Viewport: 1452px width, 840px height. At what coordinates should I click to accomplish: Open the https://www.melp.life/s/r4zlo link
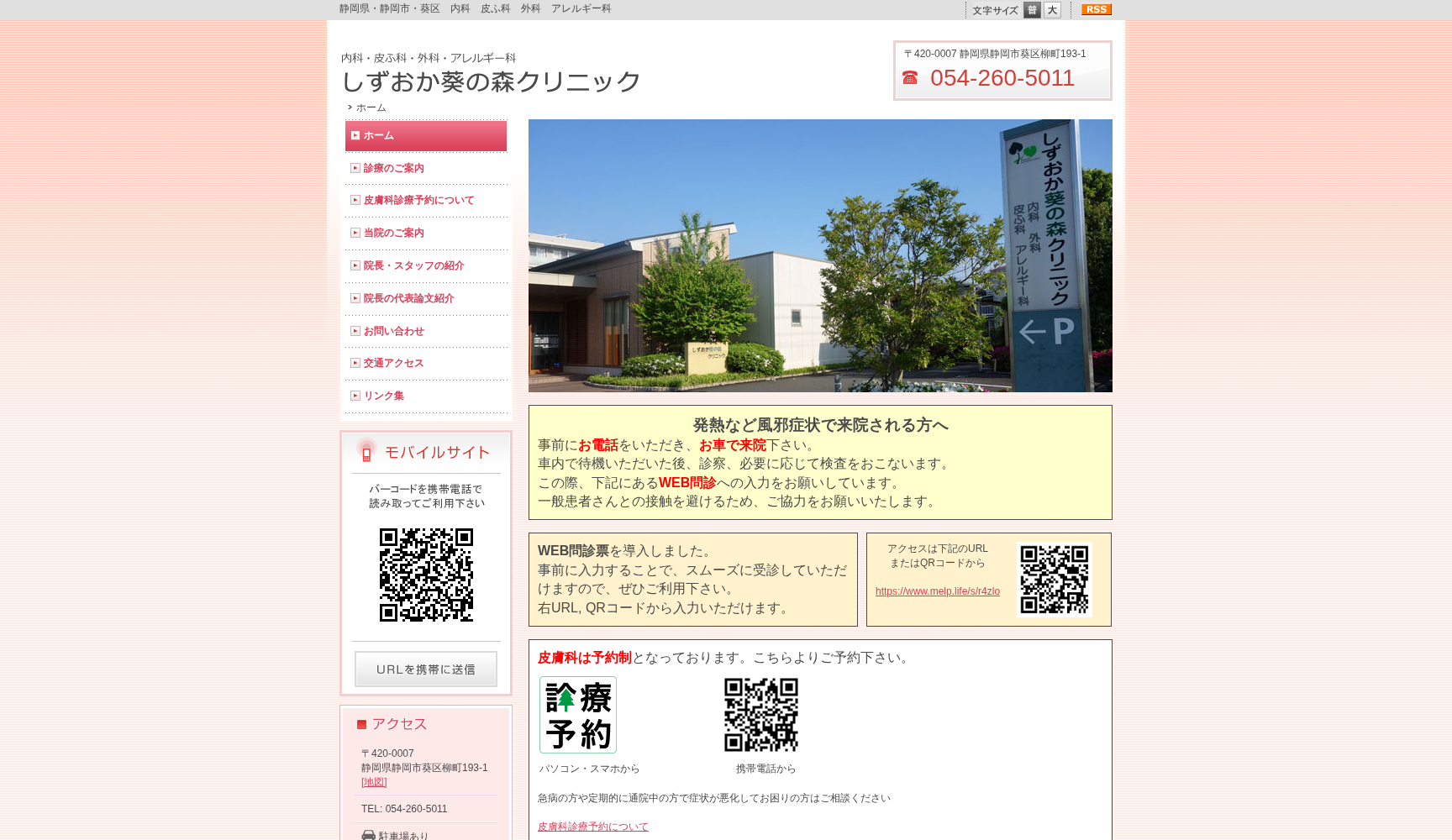[x=937, y=591]
